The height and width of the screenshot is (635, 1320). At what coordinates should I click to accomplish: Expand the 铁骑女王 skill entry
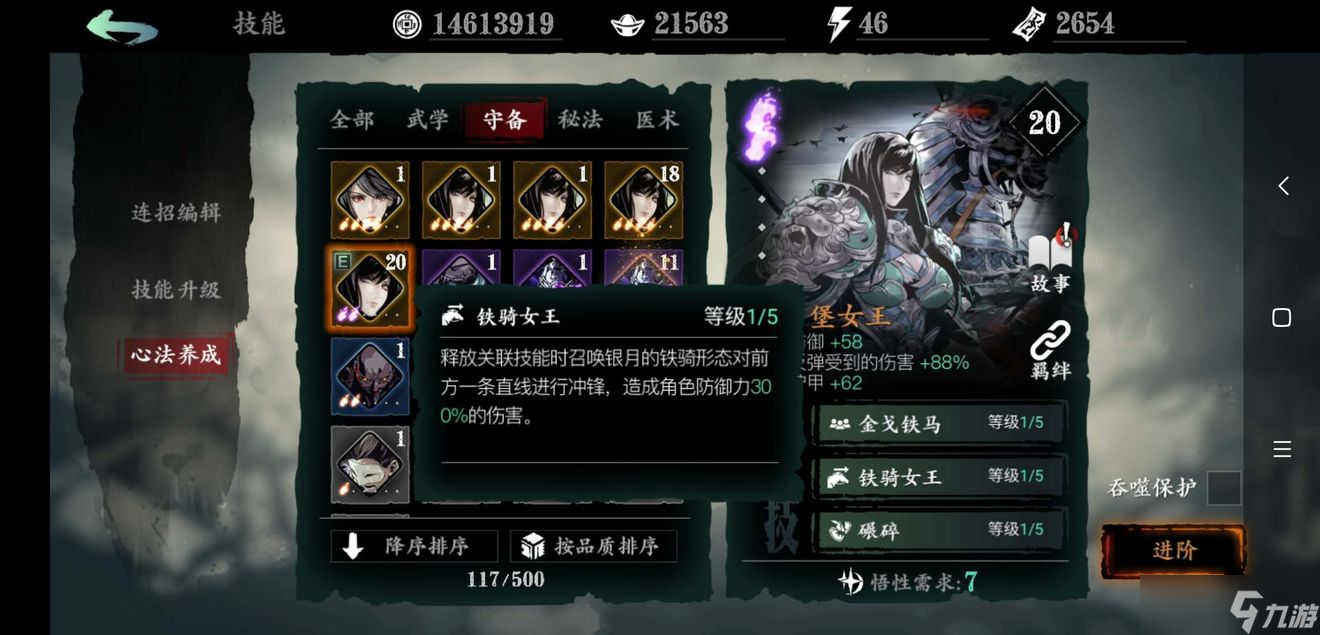[940, 477]
